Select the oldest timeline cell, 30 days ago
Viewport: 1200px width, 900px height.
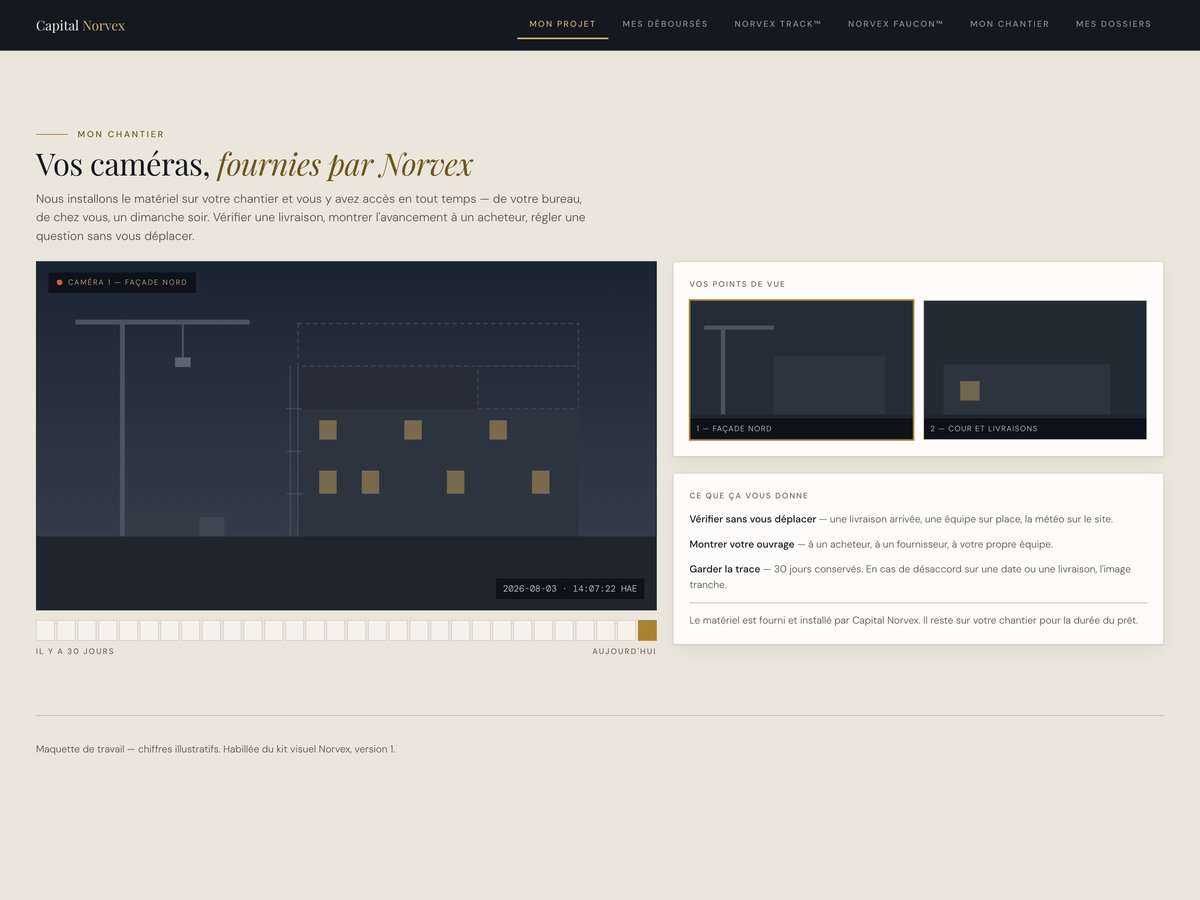[45, 630]
